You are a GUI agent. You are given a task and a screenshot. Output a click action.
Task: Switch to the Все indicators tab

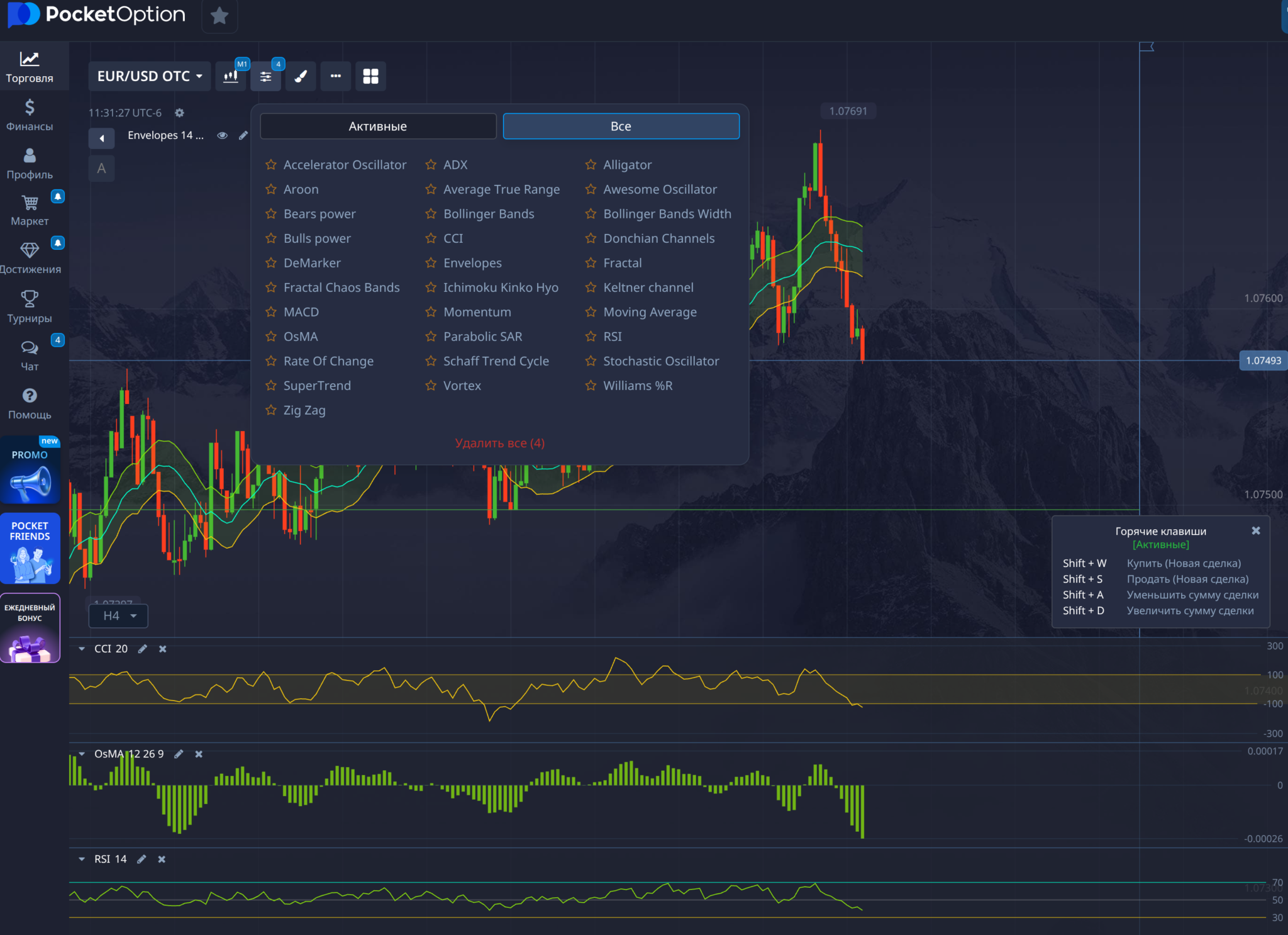click(x=621, y=126)
